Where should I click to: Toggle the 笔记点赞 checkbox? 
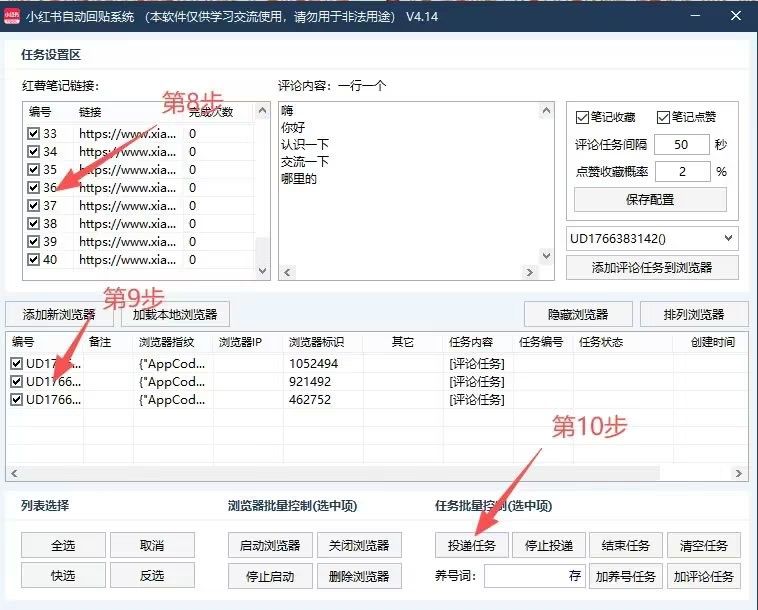663,117
